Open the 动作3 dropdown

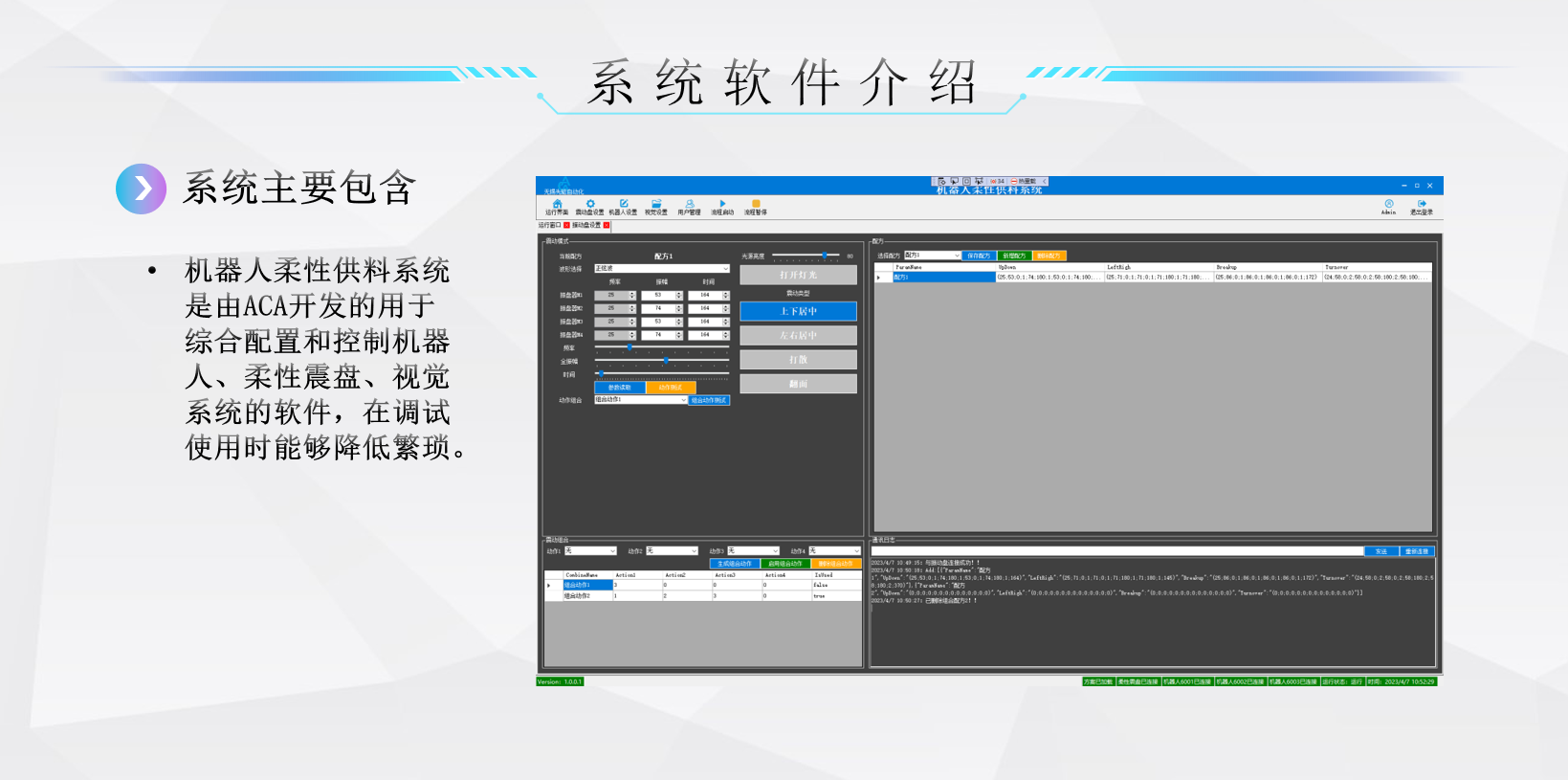(x=753, y=551)
